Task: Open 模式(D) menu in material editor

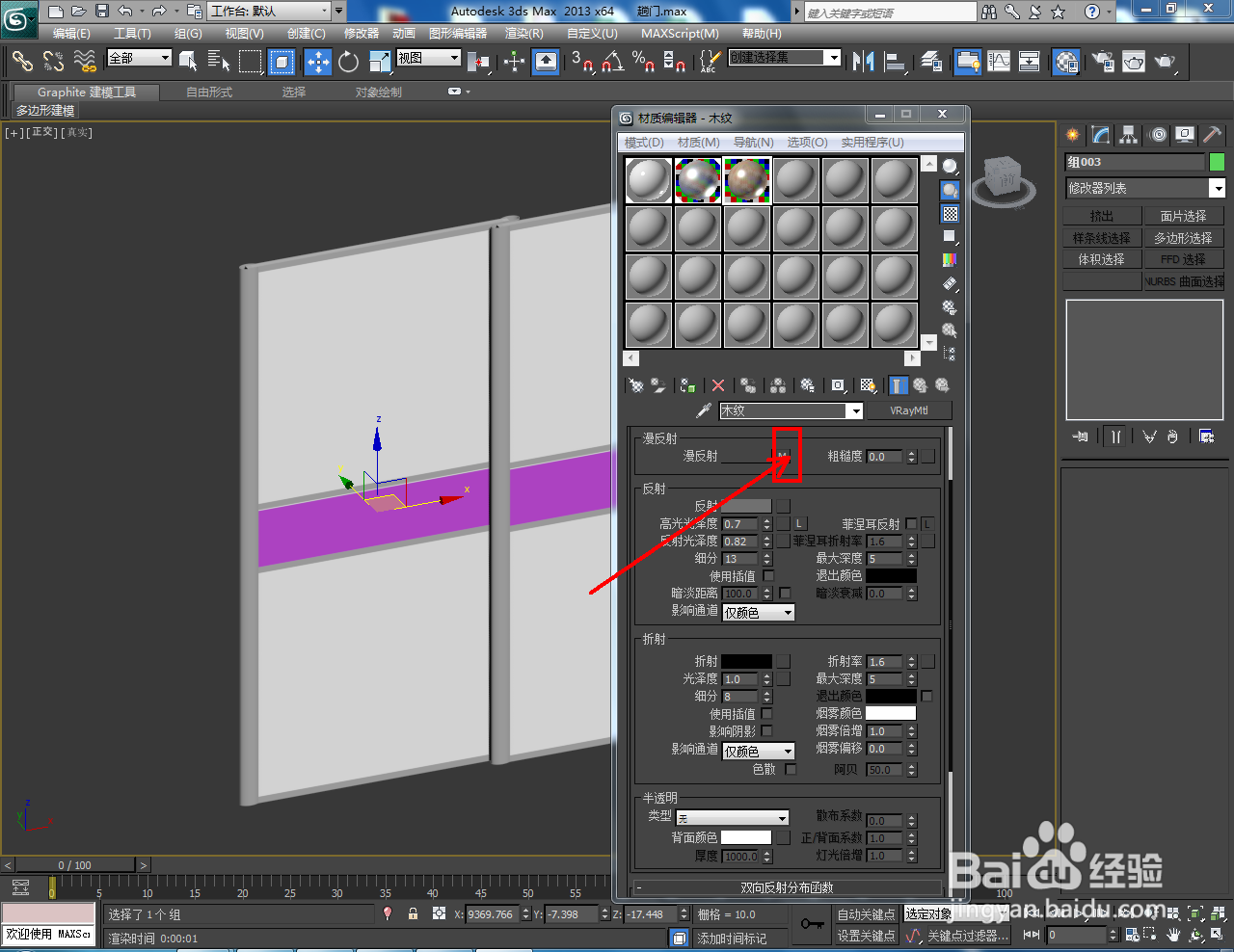Action: click(x=644, y=143)
